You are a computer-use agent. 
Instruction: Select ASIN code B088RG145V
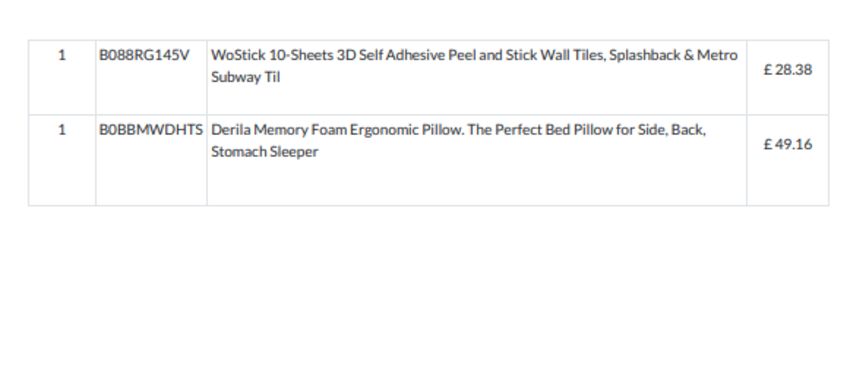coord(144,55)
